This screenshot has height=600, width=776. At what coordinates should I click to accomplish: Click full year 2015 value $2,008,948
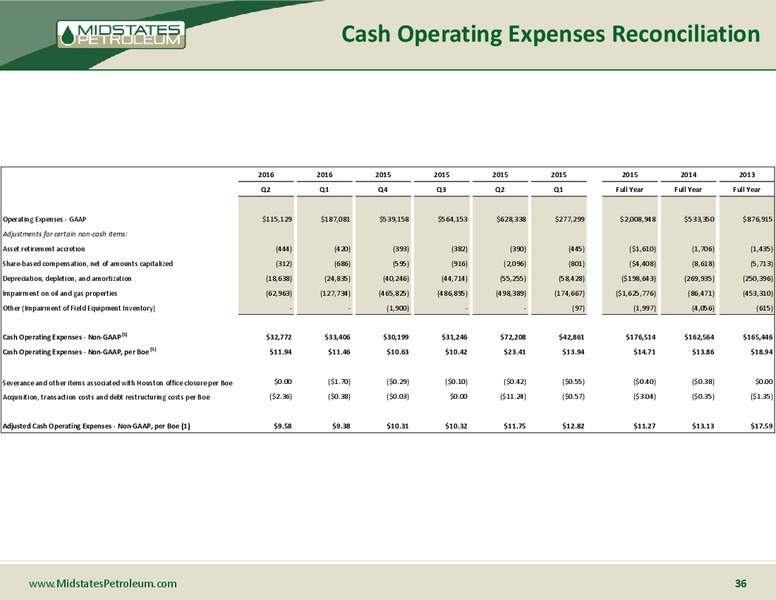[x=638, y=219]
